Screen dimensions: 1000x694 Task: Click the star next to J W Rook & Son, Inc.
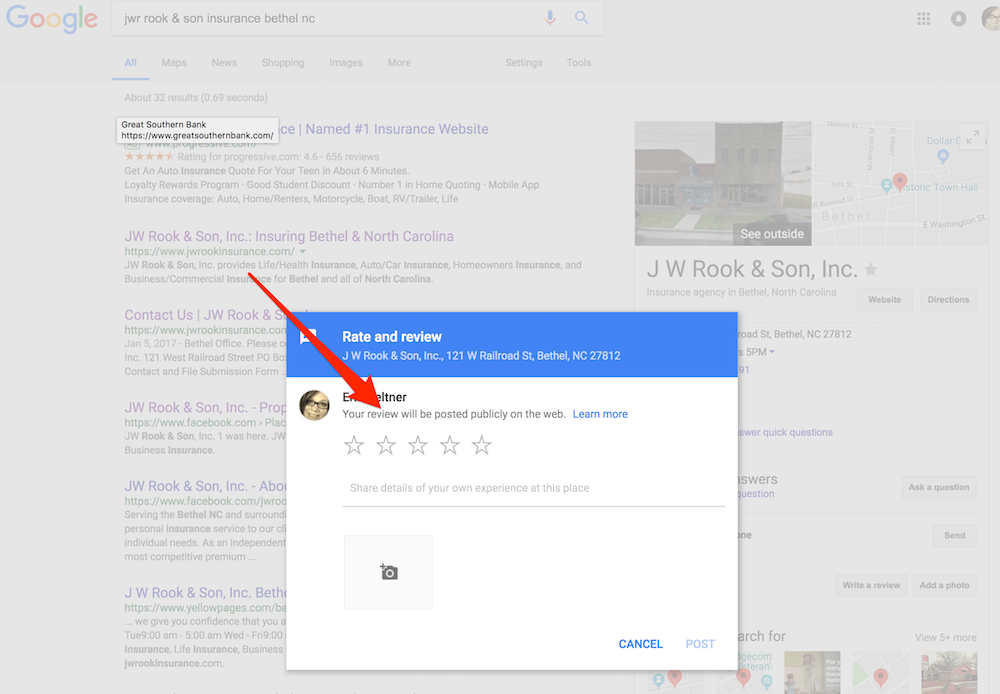(871, 270)
